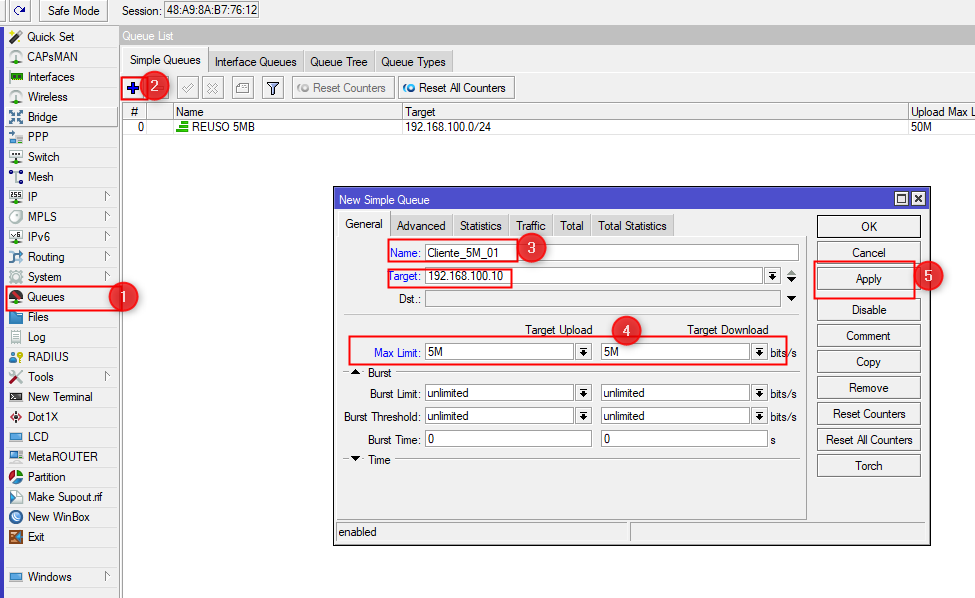Switch to the Advanced tab
This screenshot has width=975, height=598.
click(x=421, y=226)
